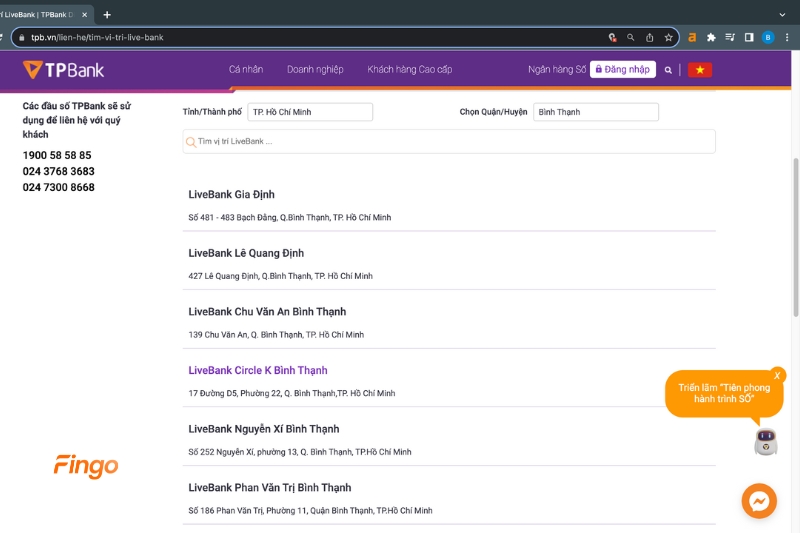This screenshot has width=800, height=533.
Task: Click the browser address bar URL
Action: point(97,37)
